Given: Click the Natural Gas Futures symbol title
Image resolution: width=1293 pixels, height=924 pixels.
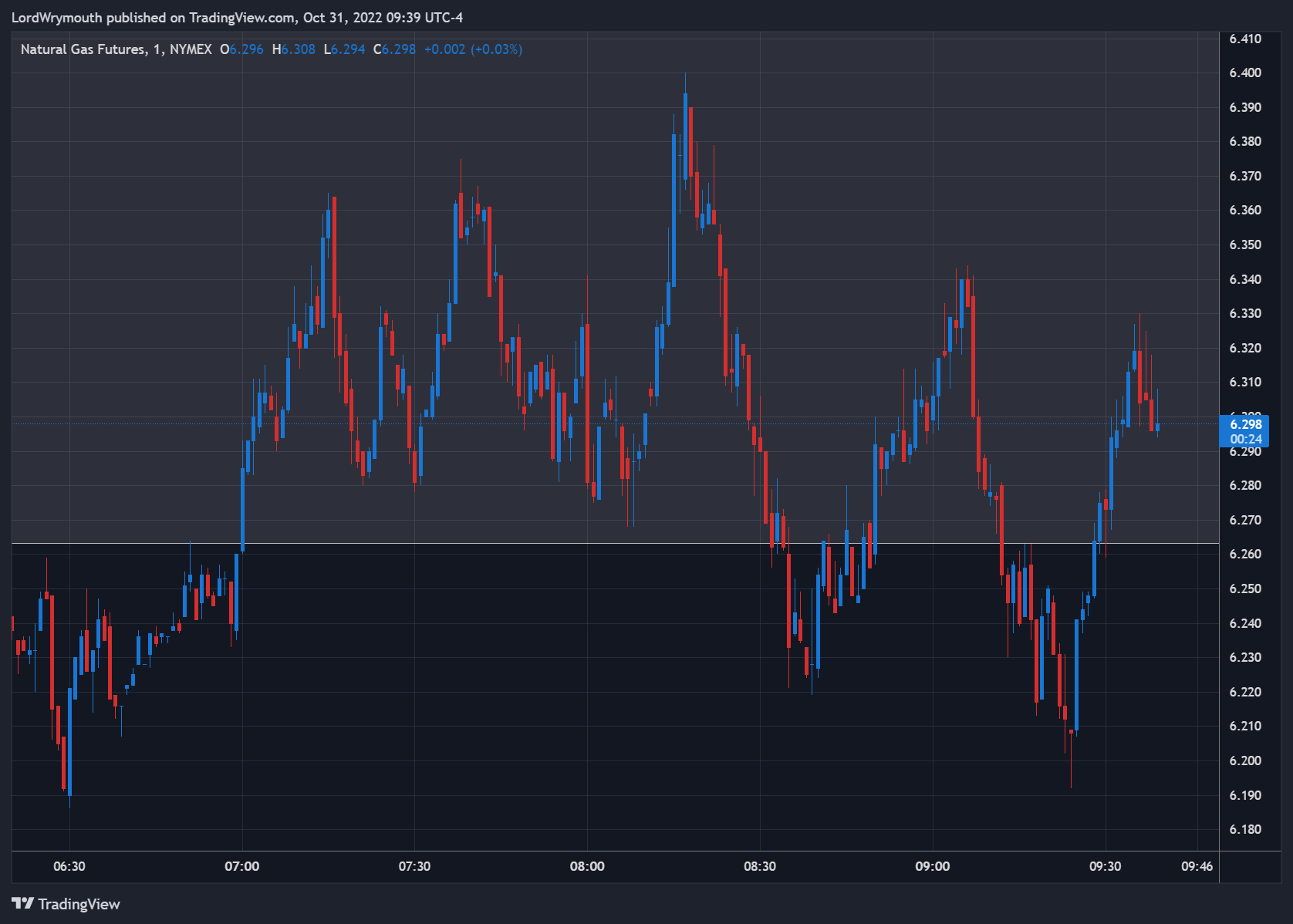Looking at the screenshot, I should (83, 49).
